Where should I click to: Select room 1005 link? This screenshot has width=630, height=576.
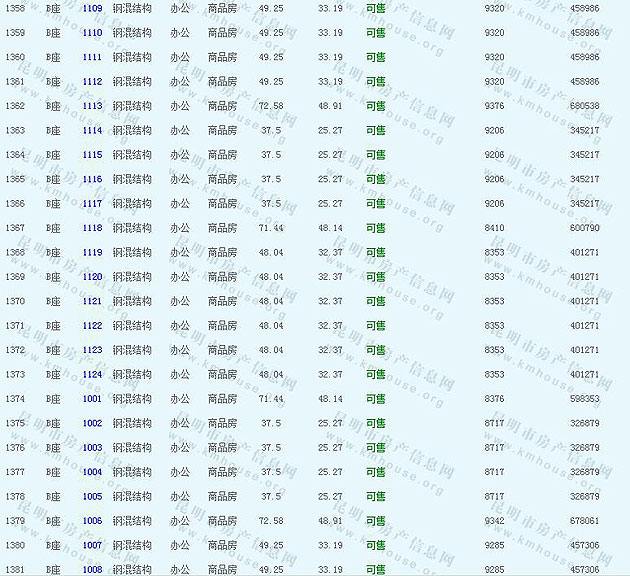pos(92,497)
